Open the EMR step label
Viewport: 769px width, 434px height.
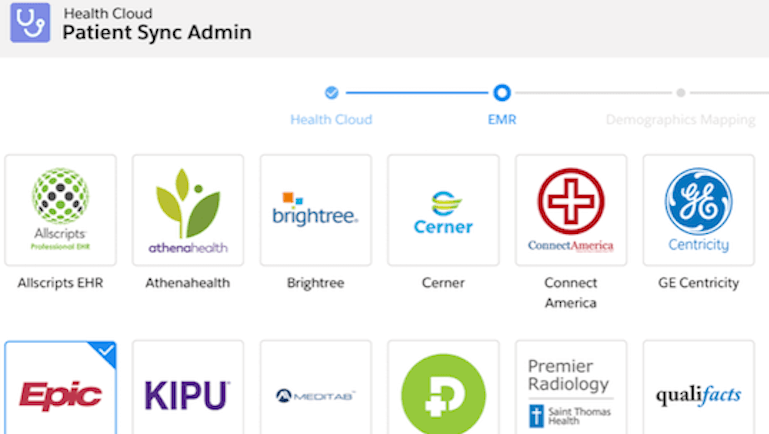(502, 120)
